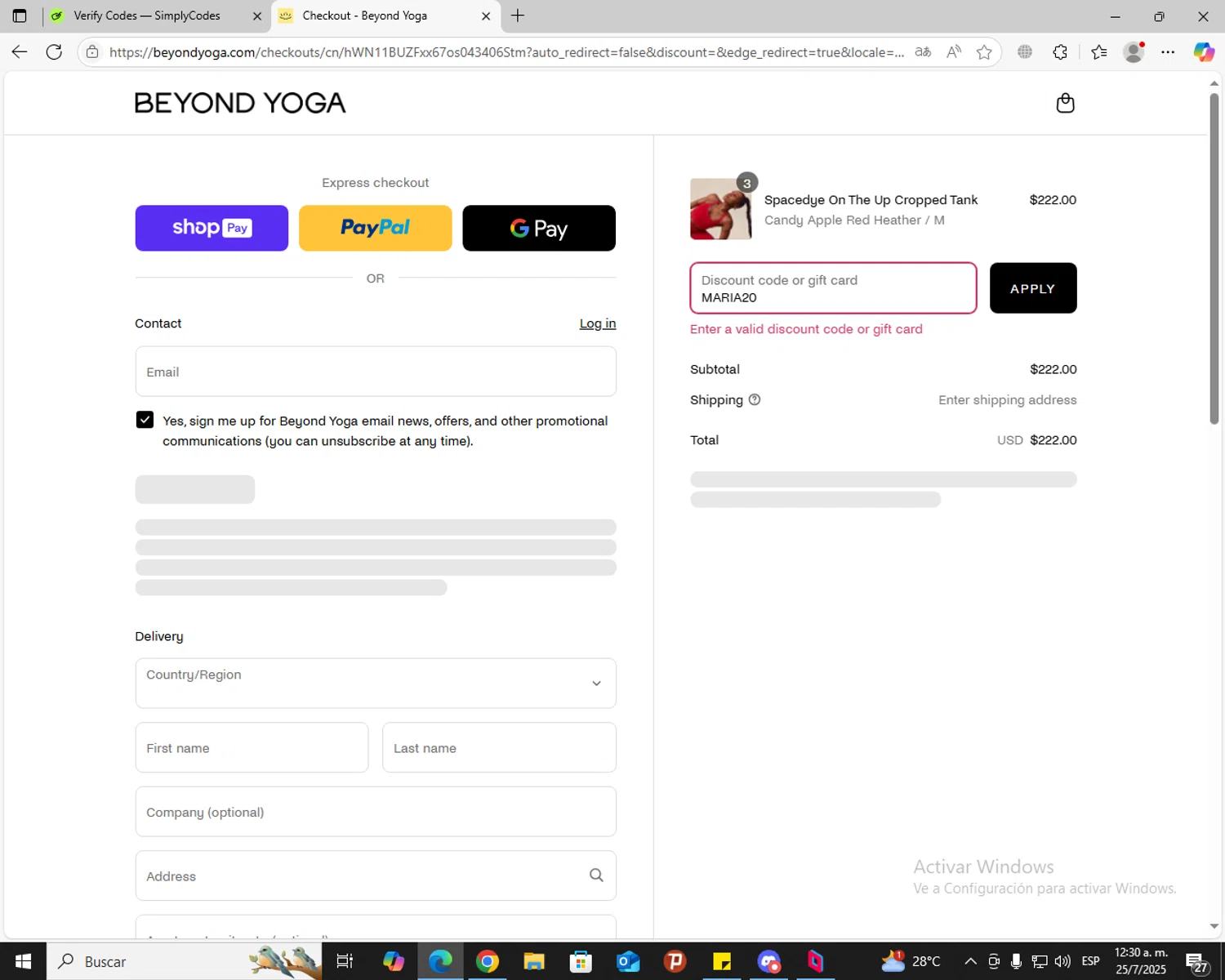Open the Log in link
Image resolution: width=1225 pixels, height=980 pixels.
[598, 323]
